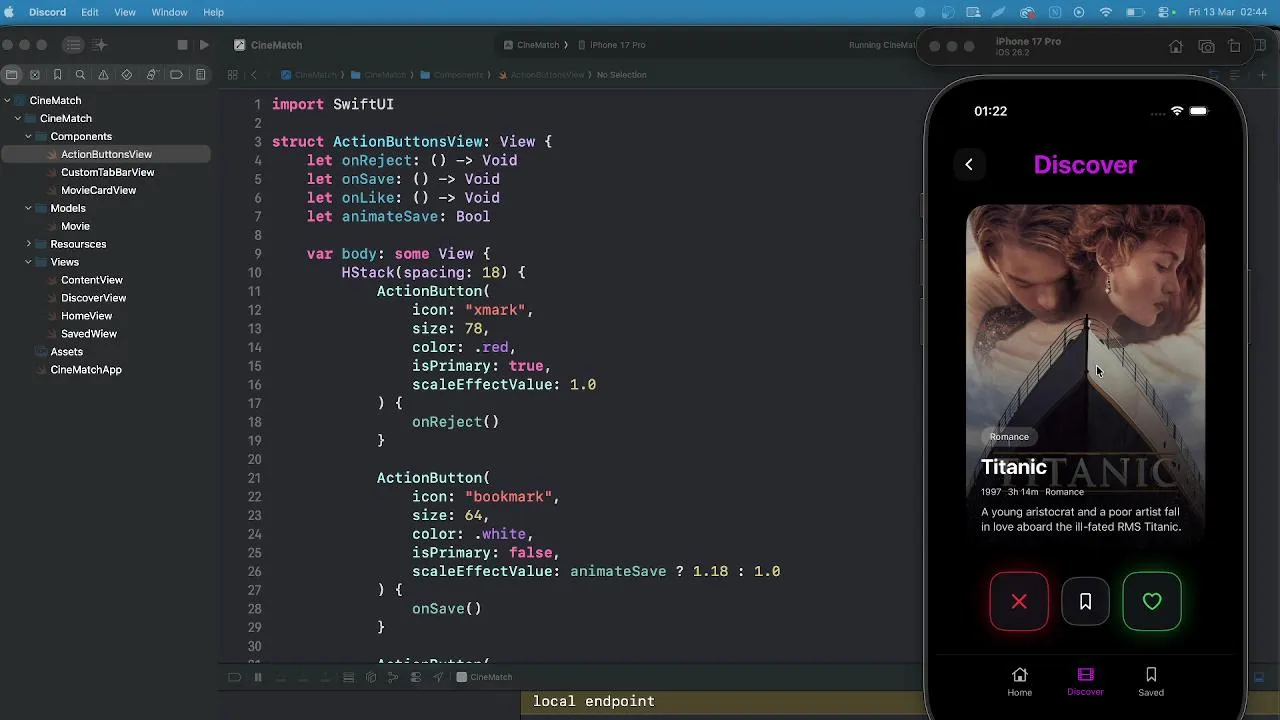Open the source control navigator icon
1280x720 pixels.
click(35, 74)
